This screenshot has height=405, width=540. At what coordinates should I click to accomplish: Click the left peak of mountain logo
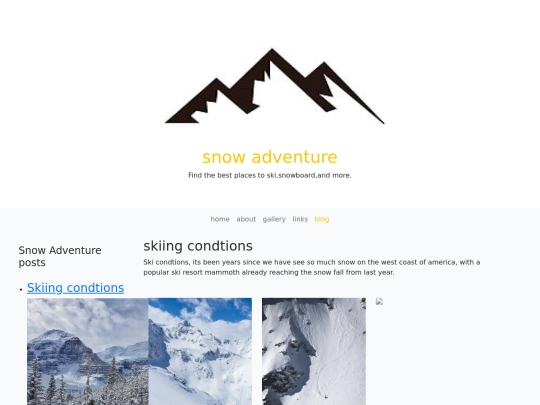[x=216, y=84]
